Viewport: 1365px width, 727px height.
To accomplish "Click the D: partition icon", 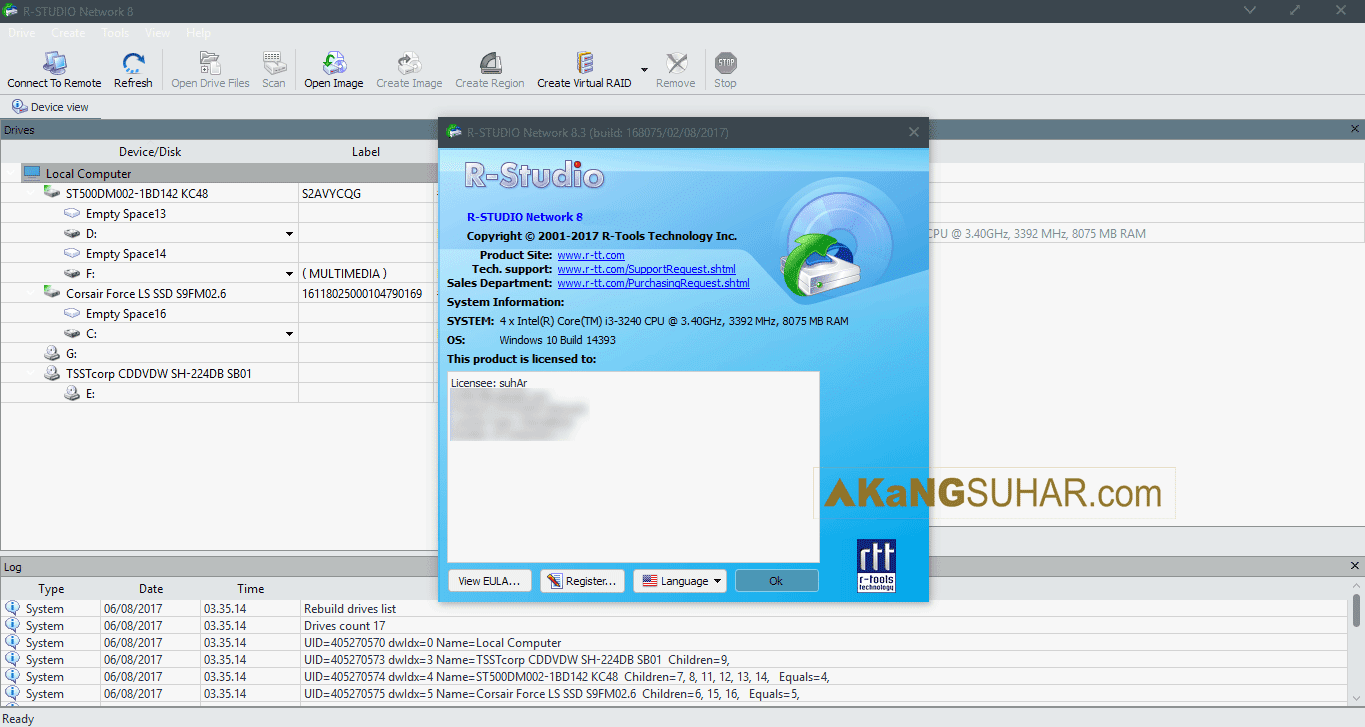I will coord(72,233).
